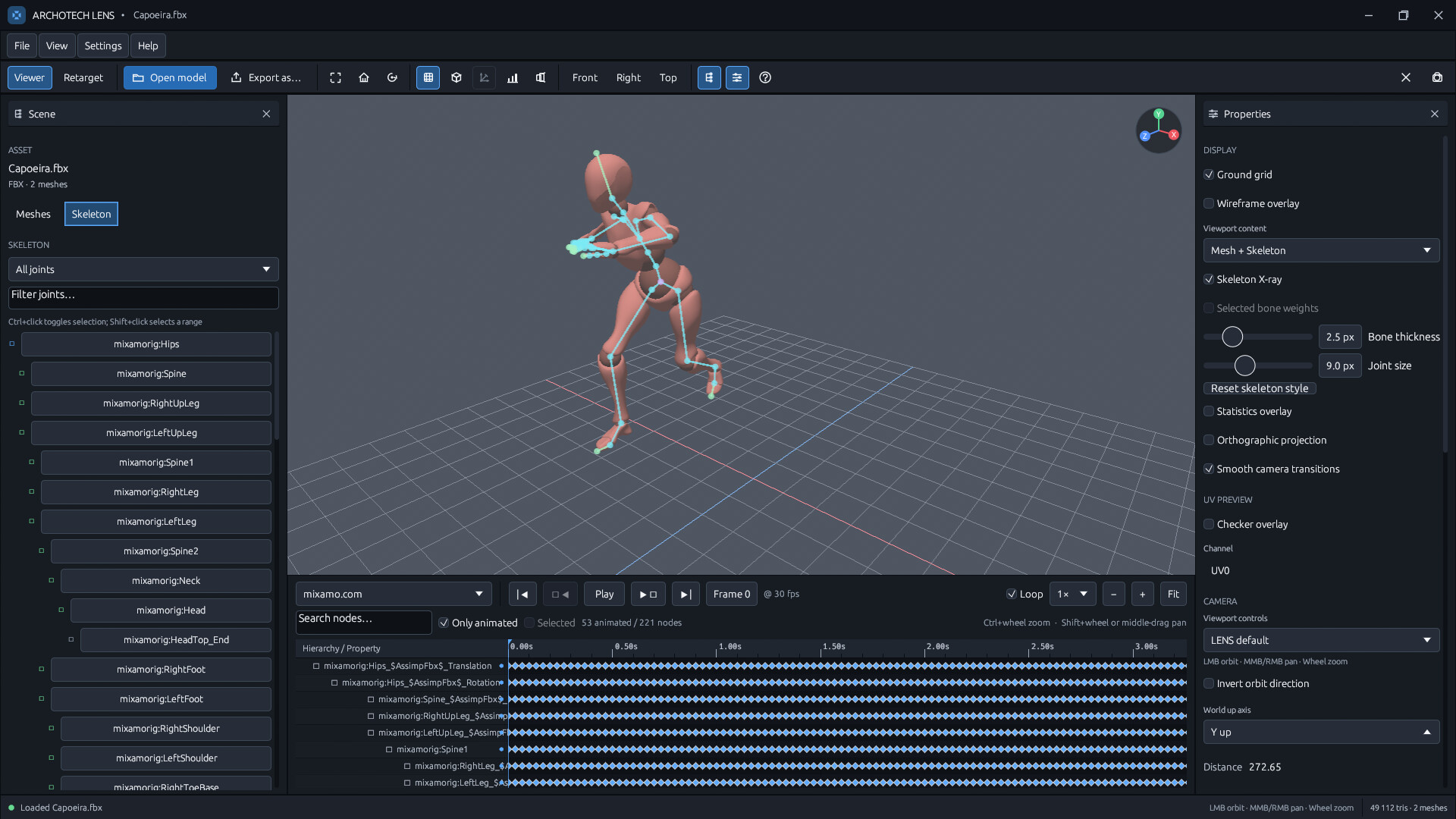The height and width of the screenshot is (819, 1456).
Task: Close the Scene panel
Action: [x=266, y=114]
